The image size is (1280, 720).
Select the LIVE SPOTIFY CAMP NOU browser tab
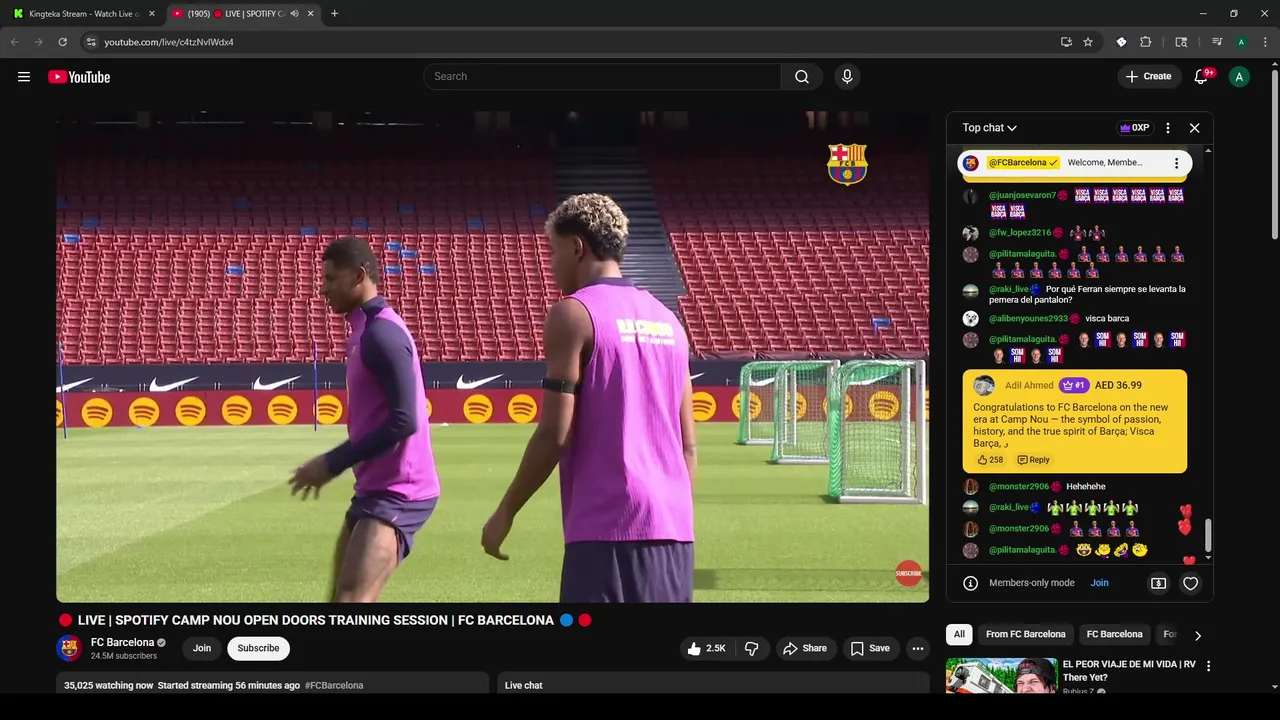(x=242, y=14)
